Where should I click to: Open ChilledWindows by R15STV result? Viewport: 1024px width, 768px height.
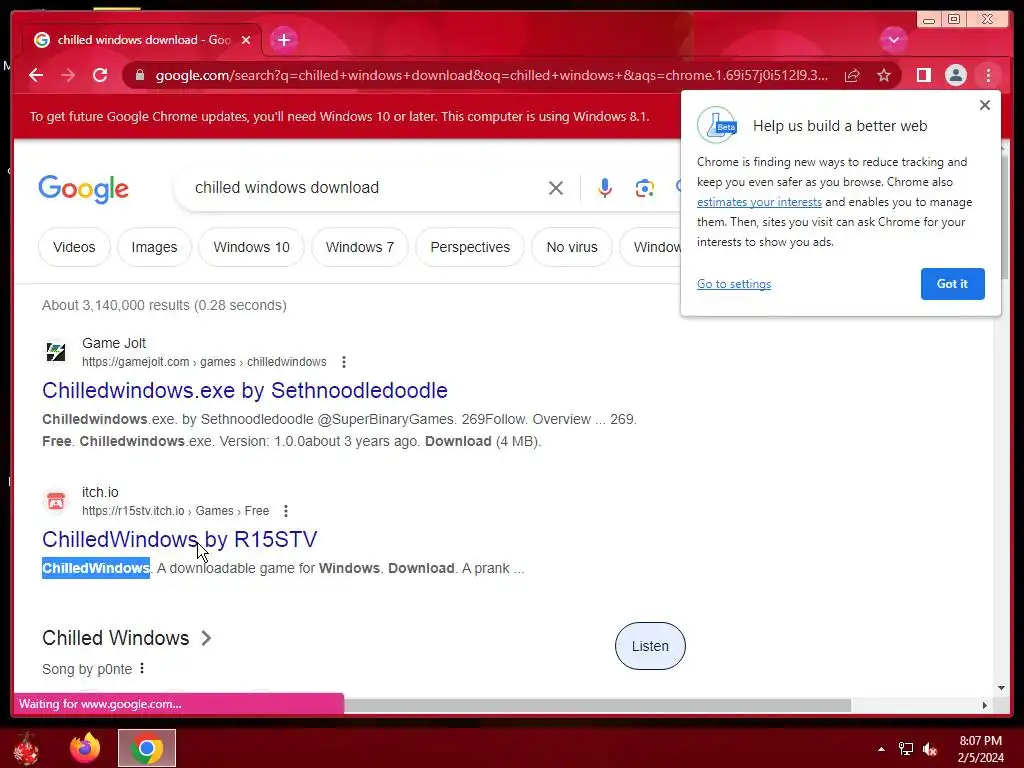(180, 539)
